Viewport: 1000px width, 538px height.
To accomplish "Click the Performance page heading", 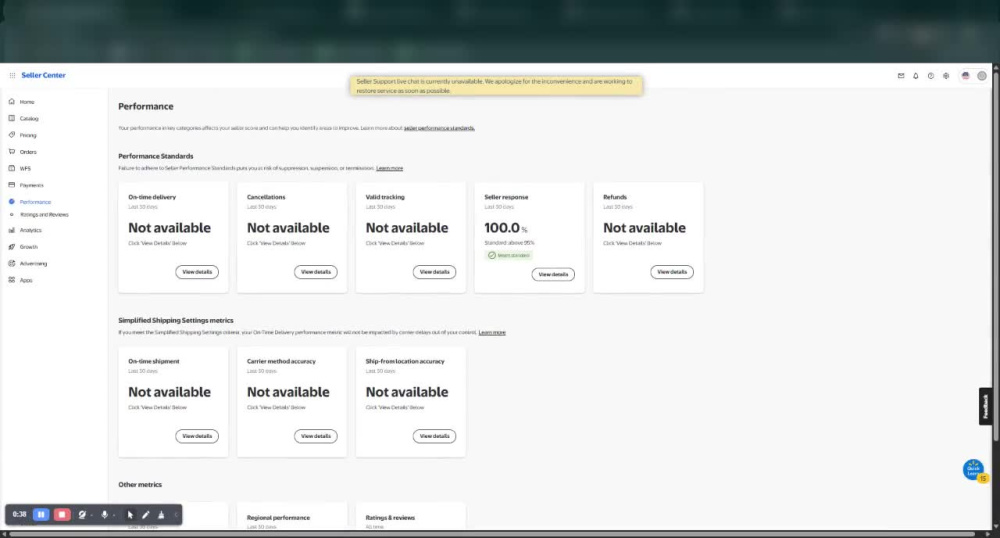I will pyautogui.click(x=145, y=106).
